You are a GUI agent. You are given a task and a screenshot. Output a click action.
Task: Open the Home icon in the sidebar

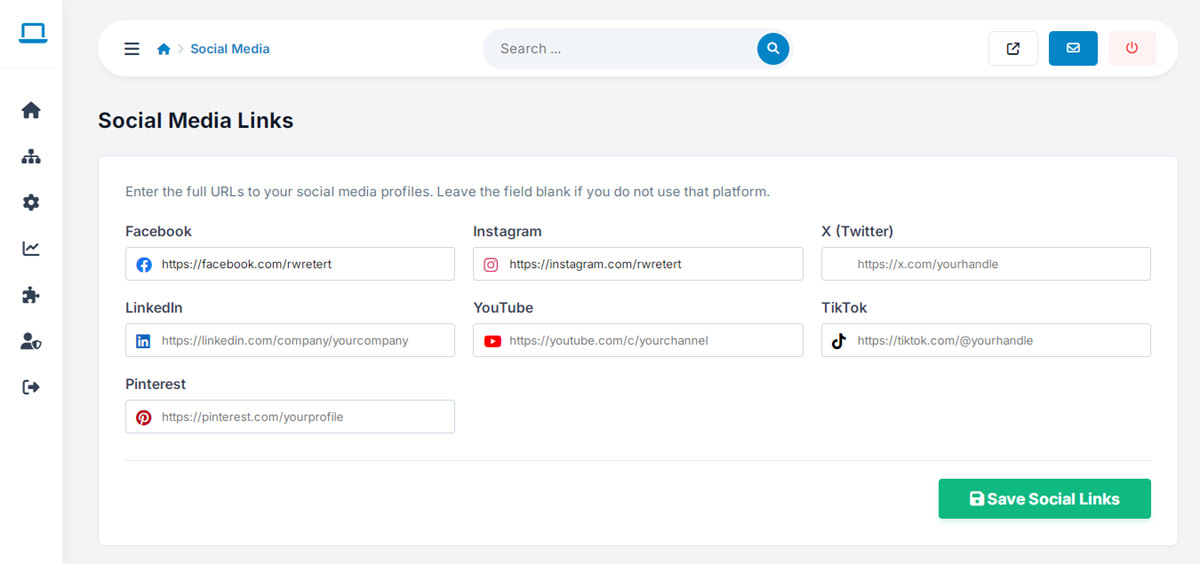click(x=31, y=110)
